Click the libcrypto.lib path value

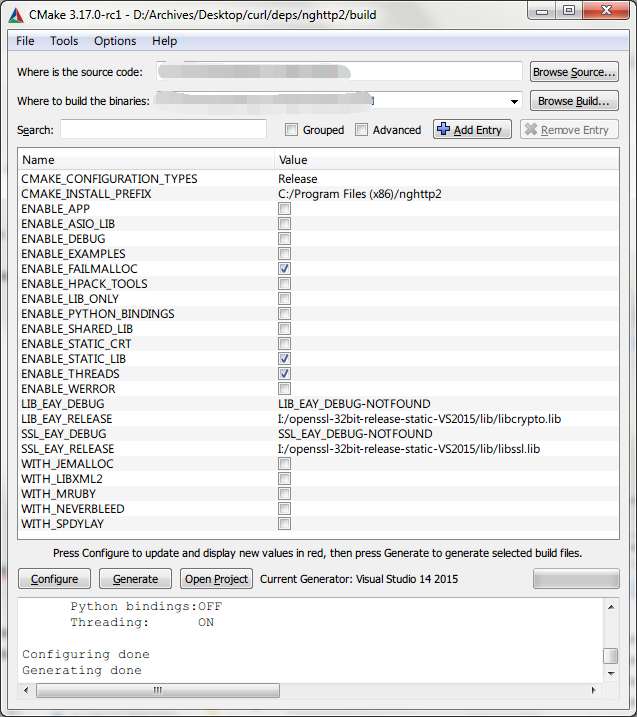[x=419, y=419]
